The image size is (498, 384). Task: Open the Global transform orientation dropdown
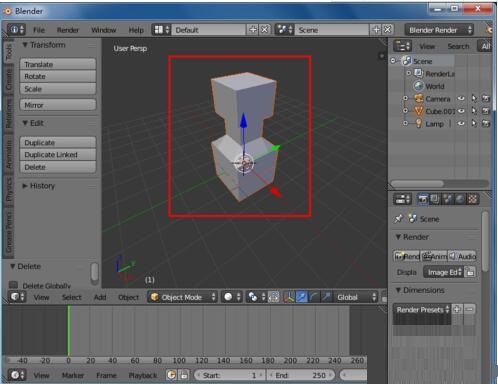[x=356, y=297]
